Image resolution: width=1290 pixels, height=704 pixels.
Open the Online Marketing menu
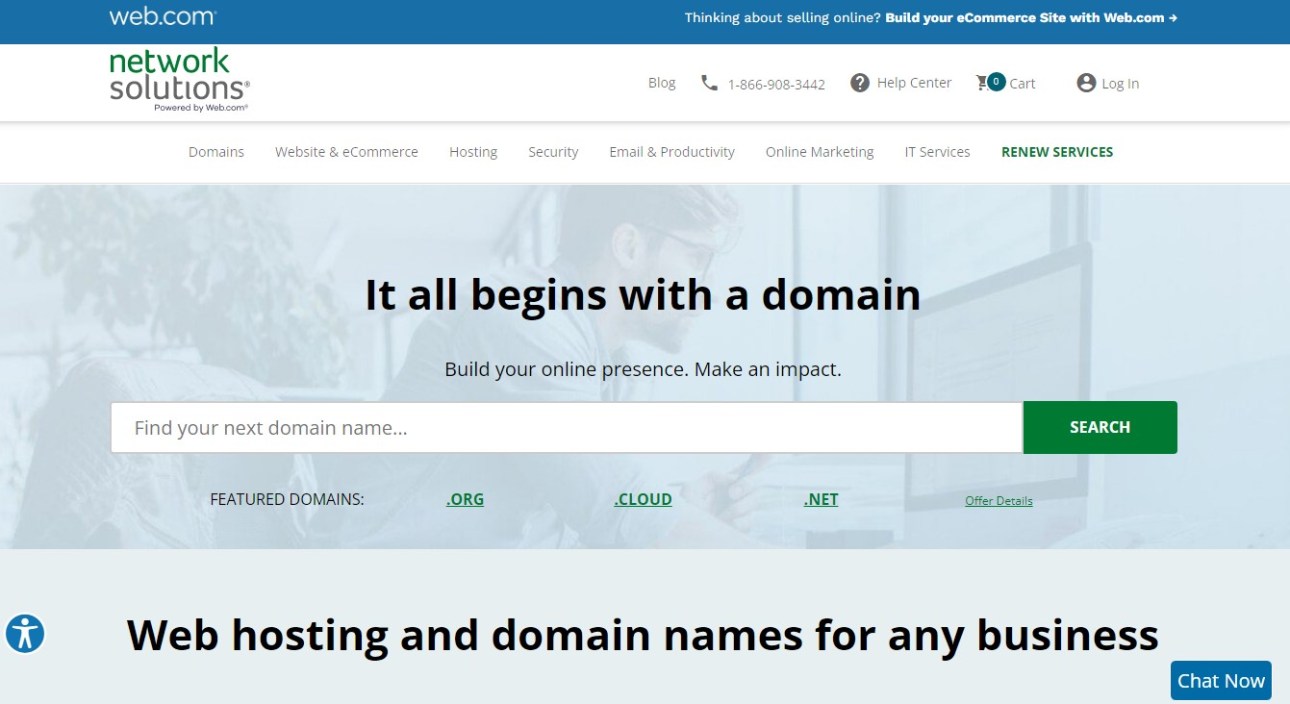click(x=820, y=152)
